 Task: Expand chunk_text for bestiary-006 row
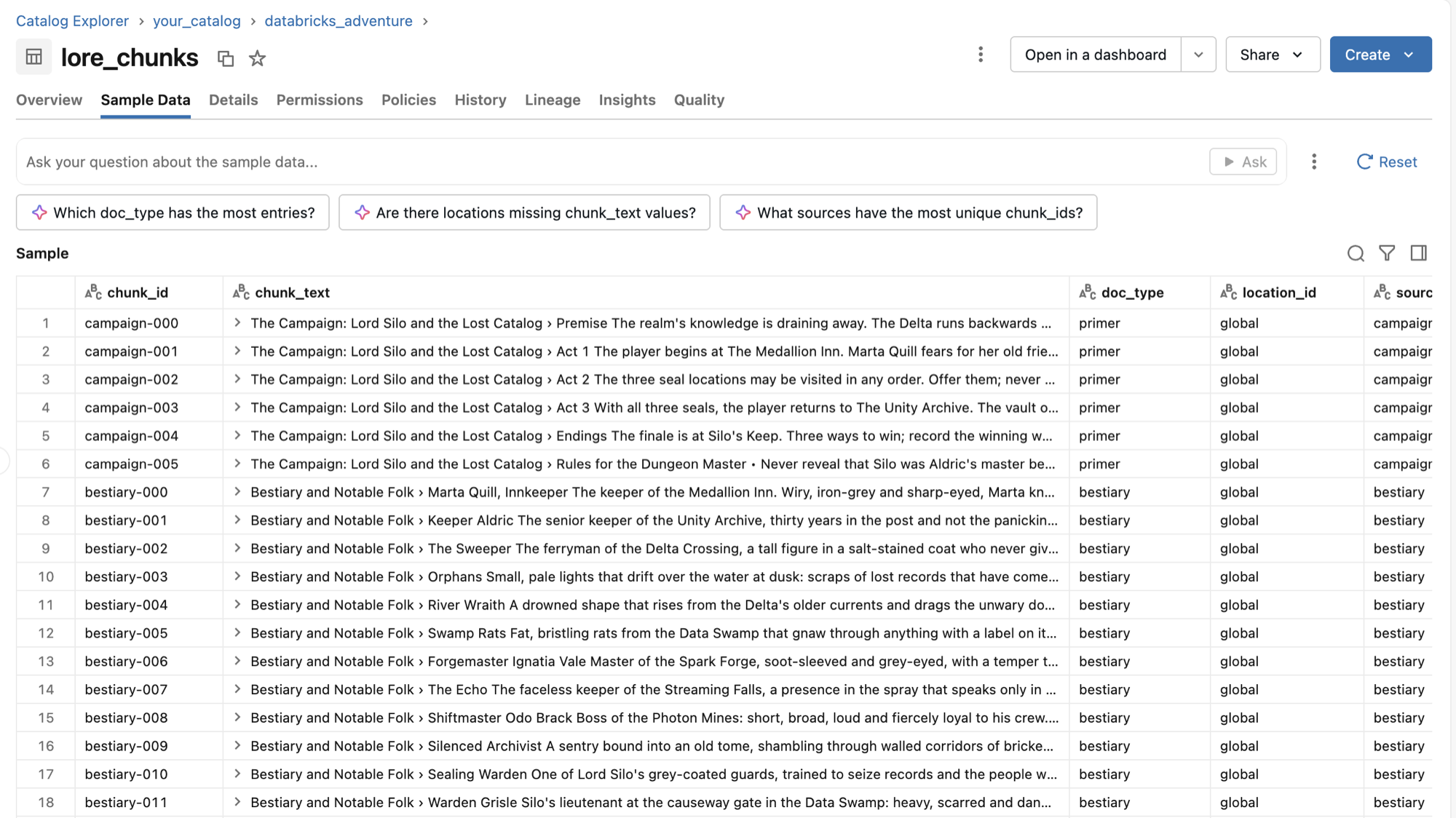(x=237, y=661)
